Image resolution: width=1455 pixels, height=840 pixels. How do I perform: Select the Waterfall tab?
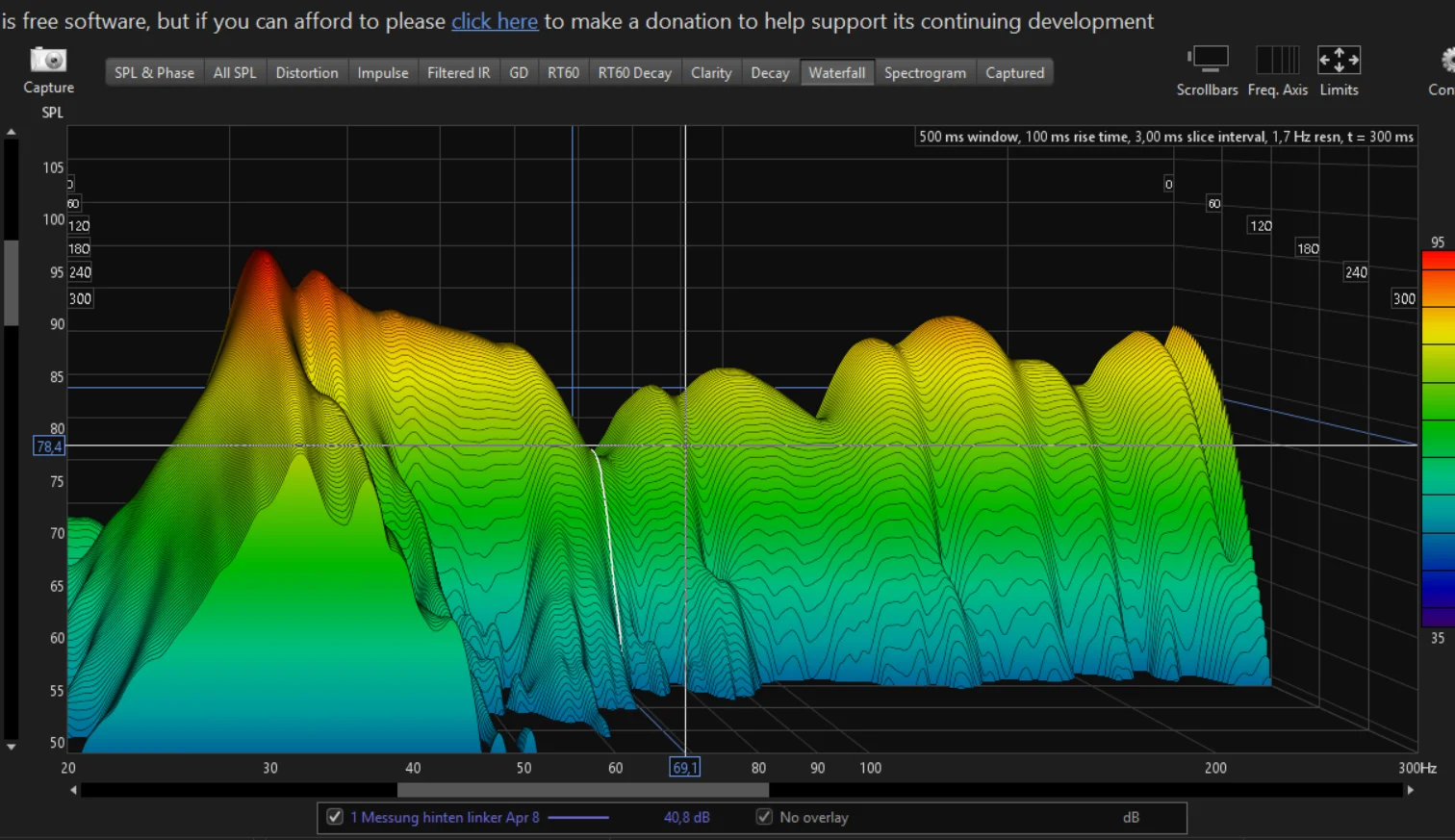point(837,72)
